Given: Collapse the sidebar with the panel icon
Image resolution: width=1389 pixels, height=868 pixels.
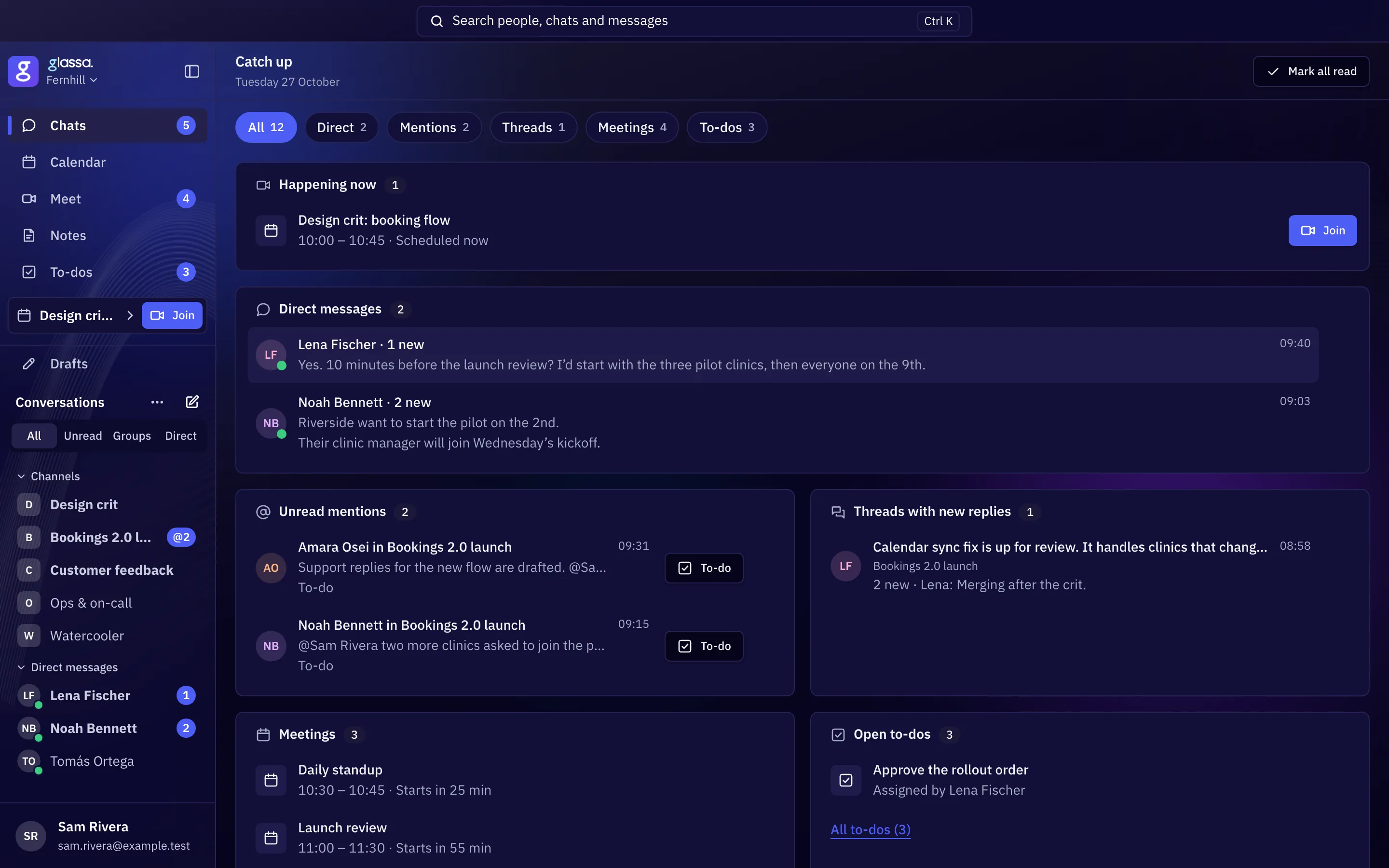Looking at the screenshot, I should coord(191,71).
